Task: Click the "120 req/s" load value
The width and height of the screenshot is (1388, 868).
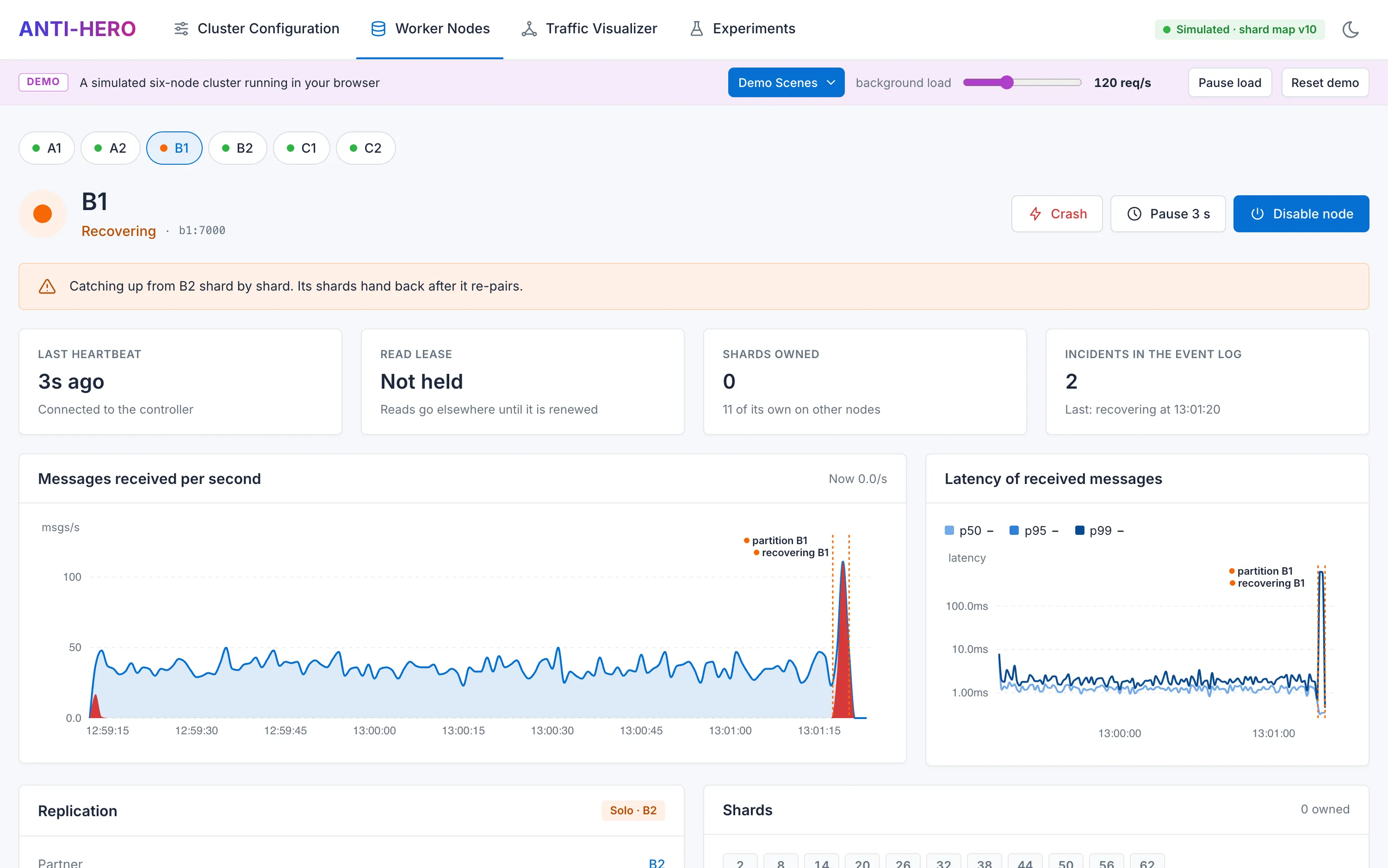Action: tap(1122, 83)
